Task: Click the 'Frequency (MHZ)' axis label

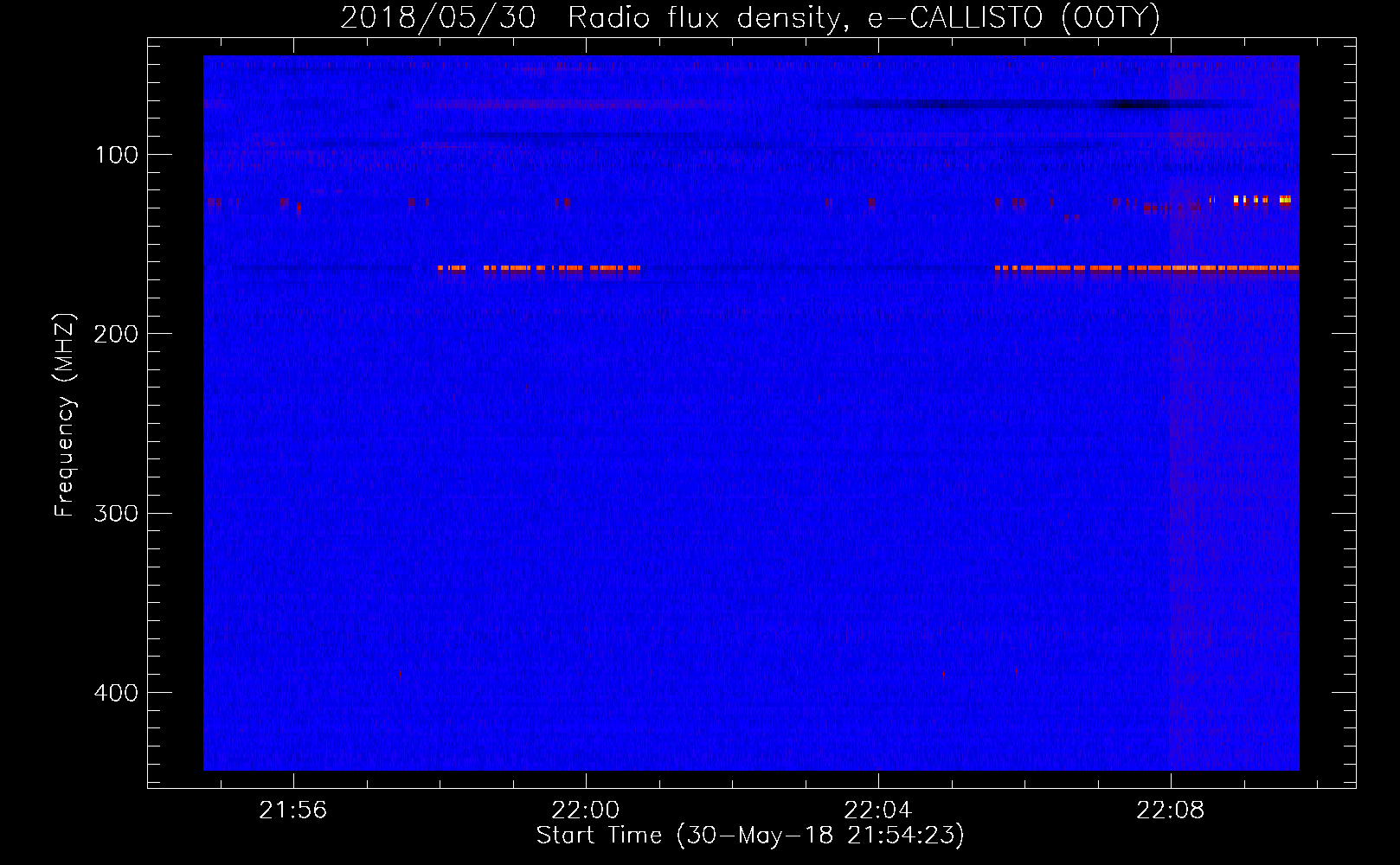Action: click(x=65, y=415)
